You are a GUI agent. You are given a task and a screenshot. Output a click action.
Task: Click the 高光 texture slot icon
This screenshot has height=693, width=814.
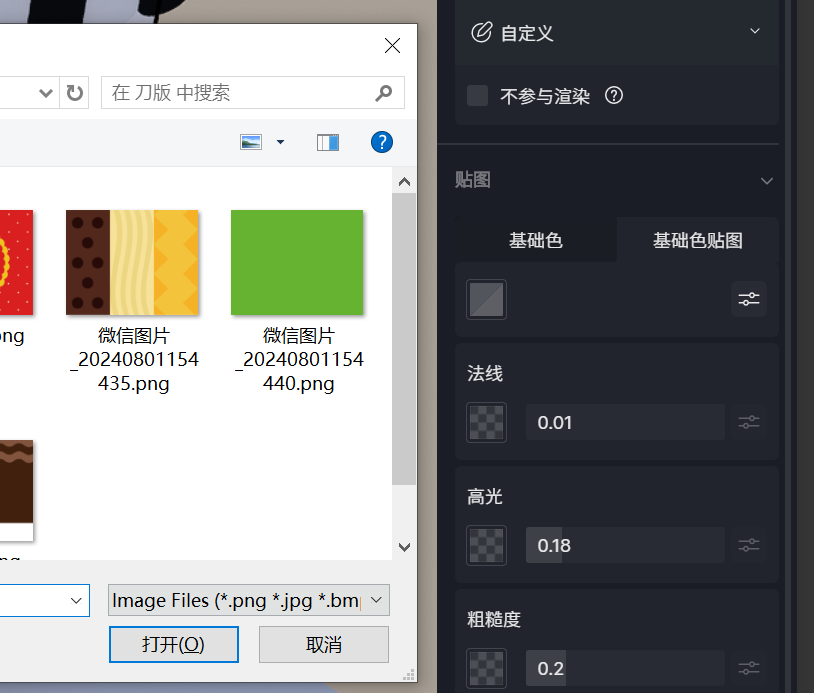pos(487,545)
